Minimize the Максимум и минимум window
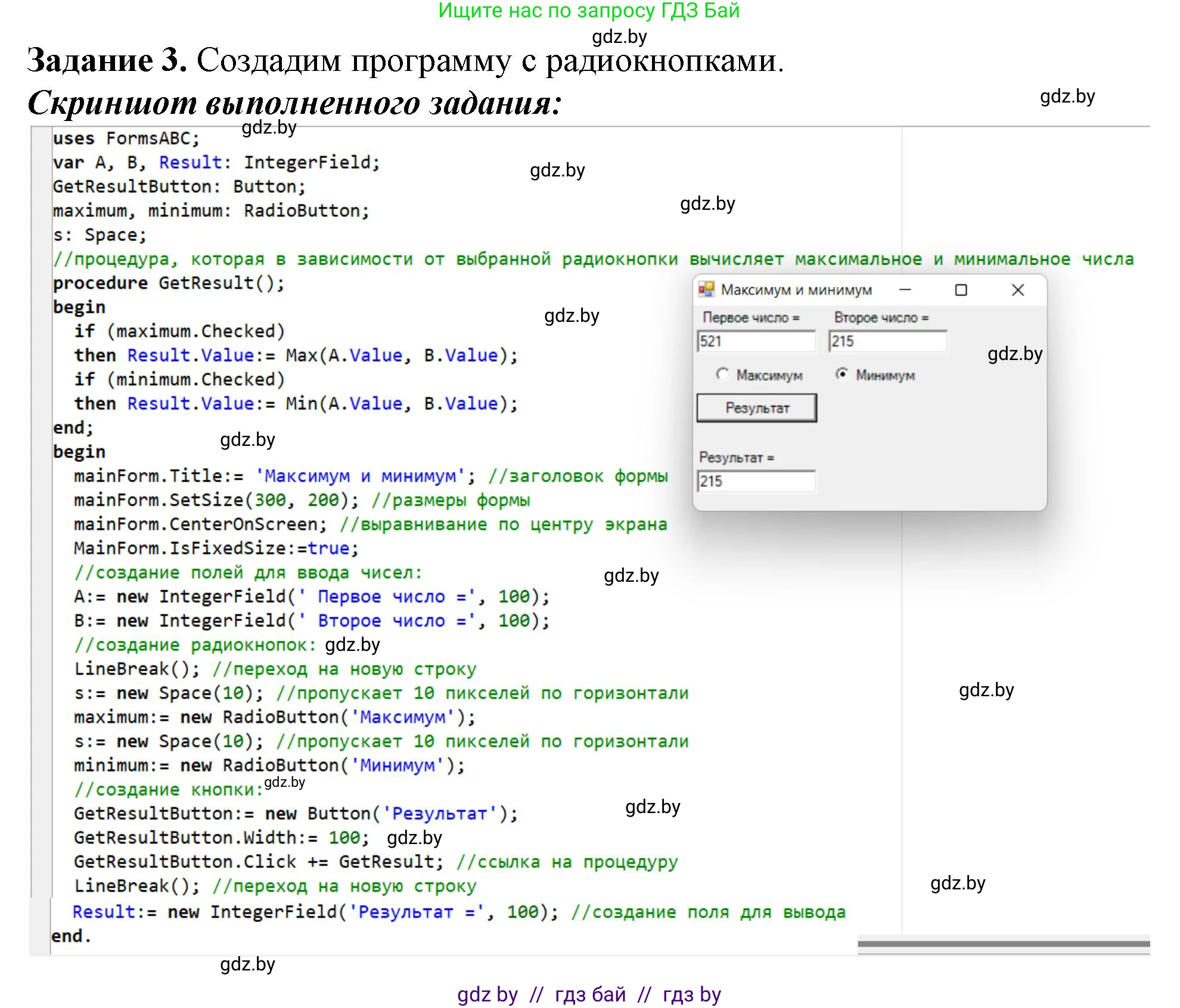This screenshot has height=1008, width=1180. [905, 290]
